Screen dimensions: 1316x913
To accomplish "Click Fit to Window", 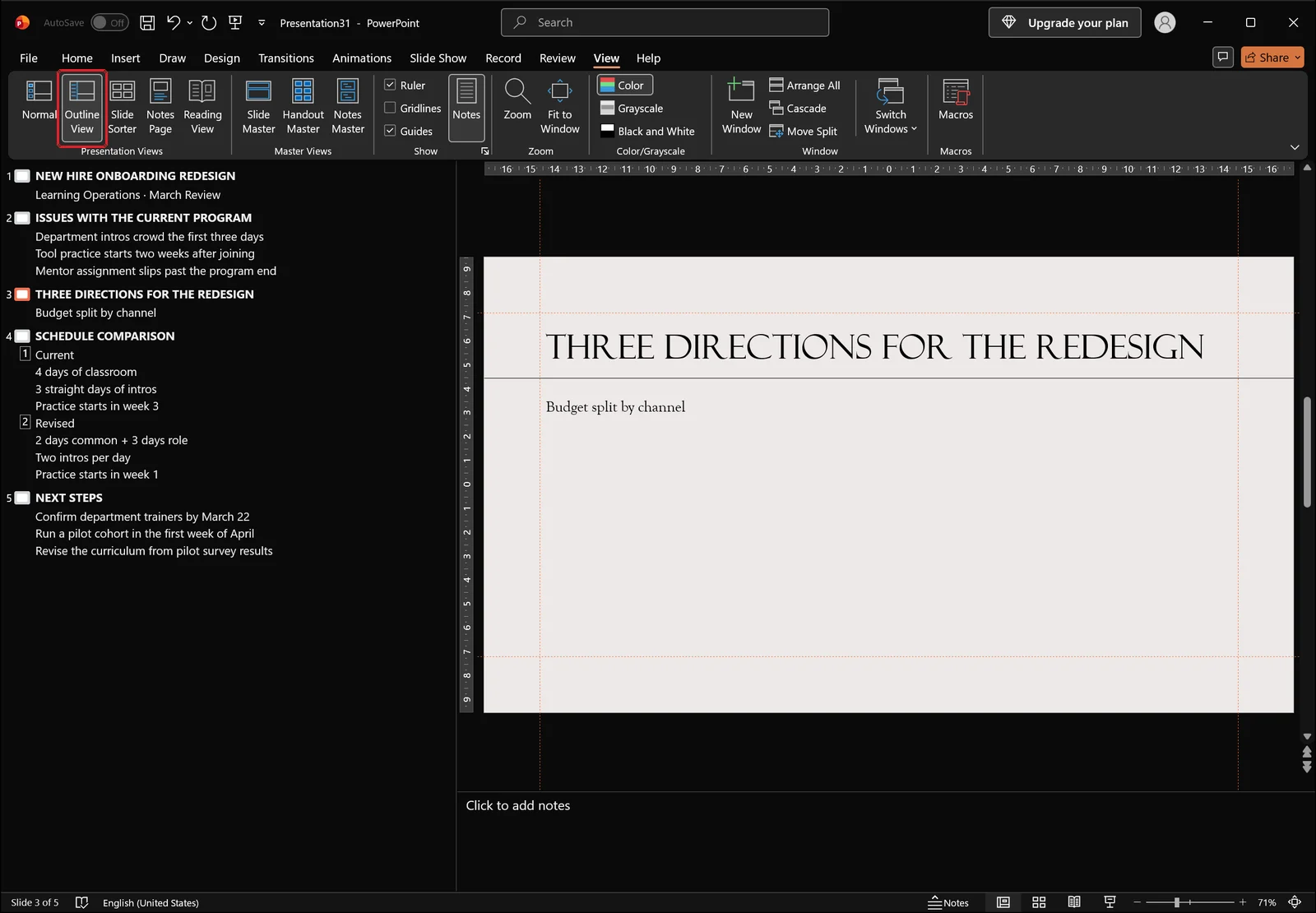I will click(560, 107).
